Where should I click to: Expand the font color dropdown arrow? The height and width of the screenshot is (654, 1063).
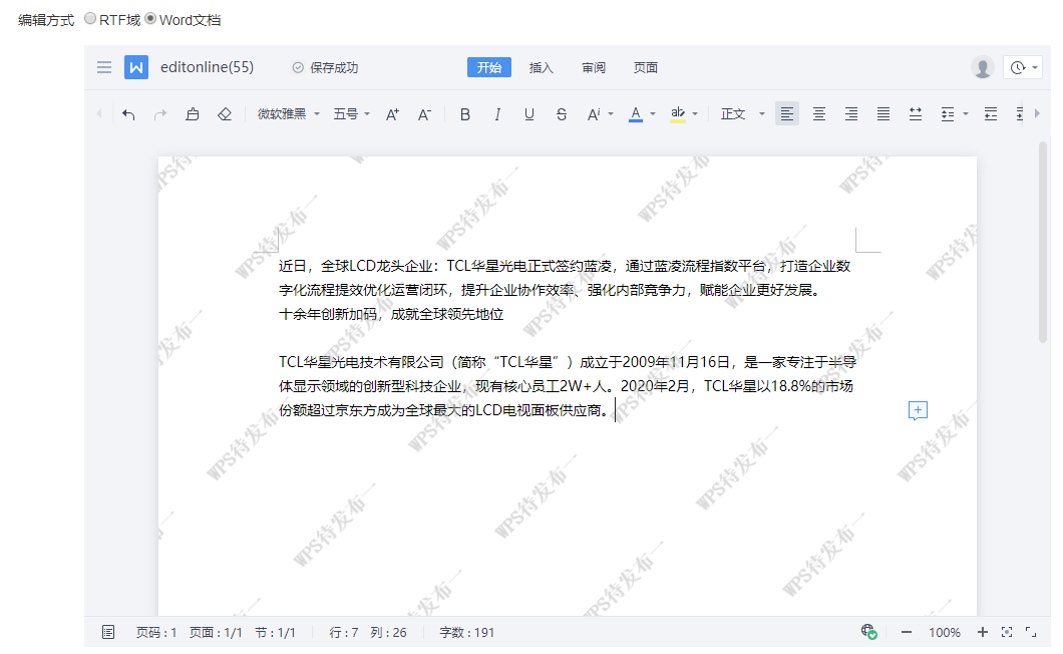point(653,115)
